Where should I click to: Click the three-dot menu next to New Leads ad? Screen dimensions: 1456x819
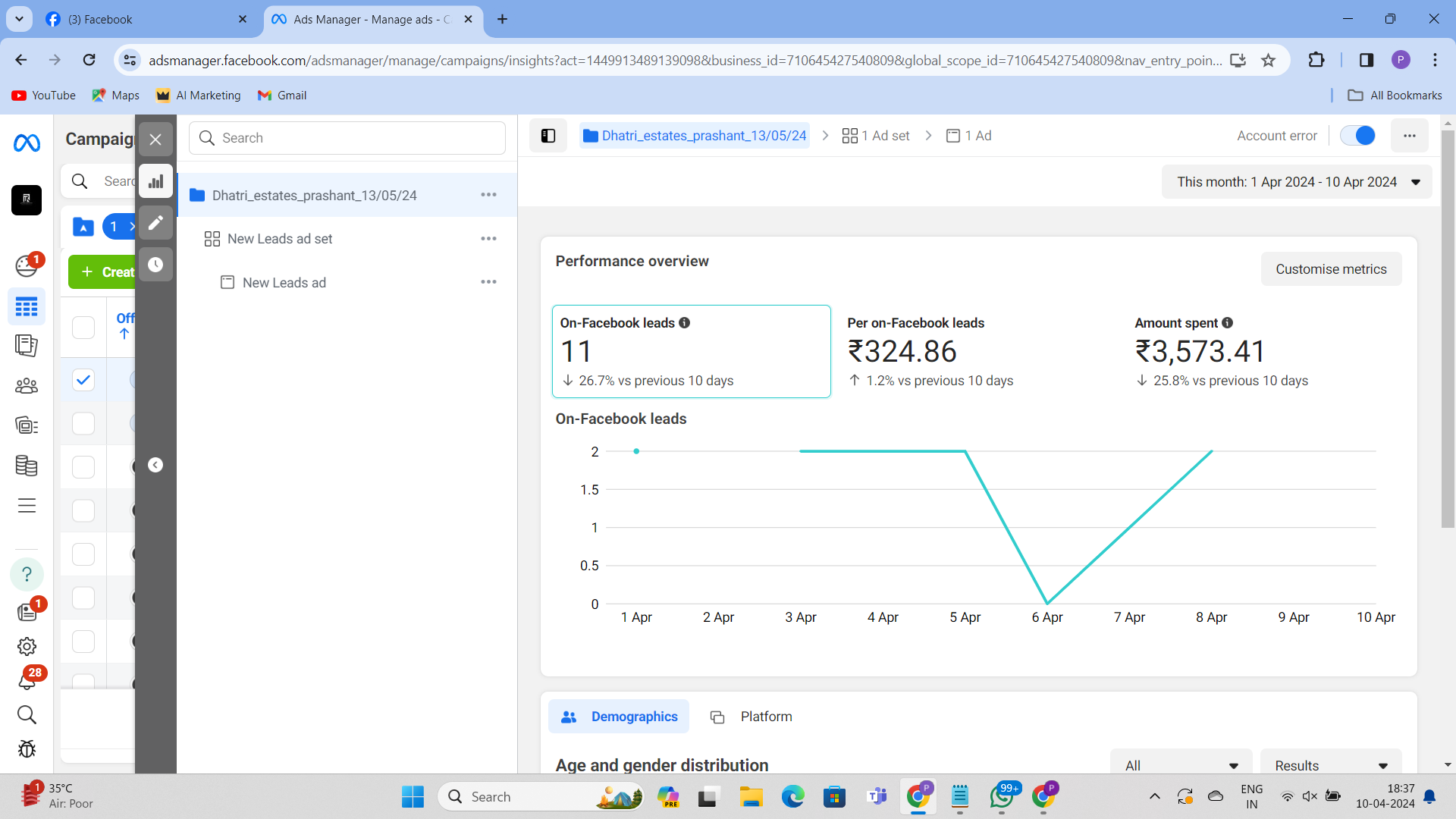489,282
